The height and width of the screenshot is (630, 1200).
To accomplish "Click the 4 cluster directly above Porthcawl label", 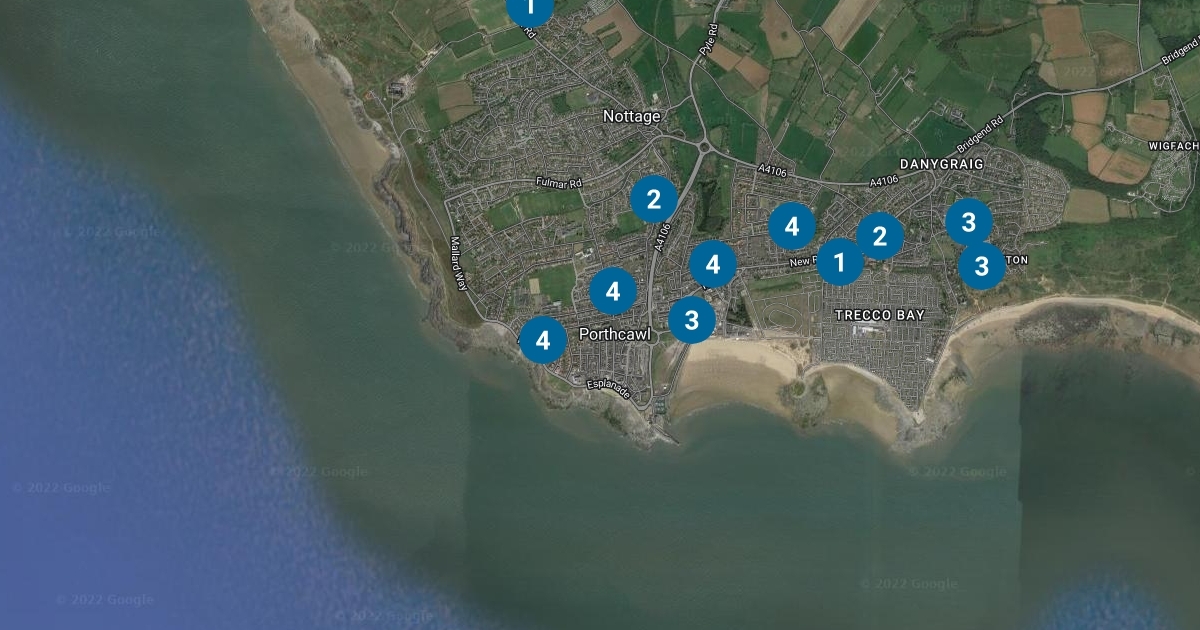I will [613, 291].
